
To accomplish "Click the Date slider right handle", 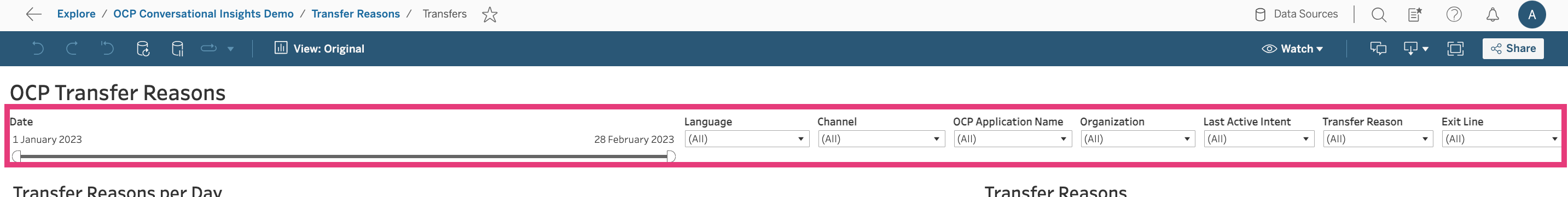I will click(x=670, y=157).
